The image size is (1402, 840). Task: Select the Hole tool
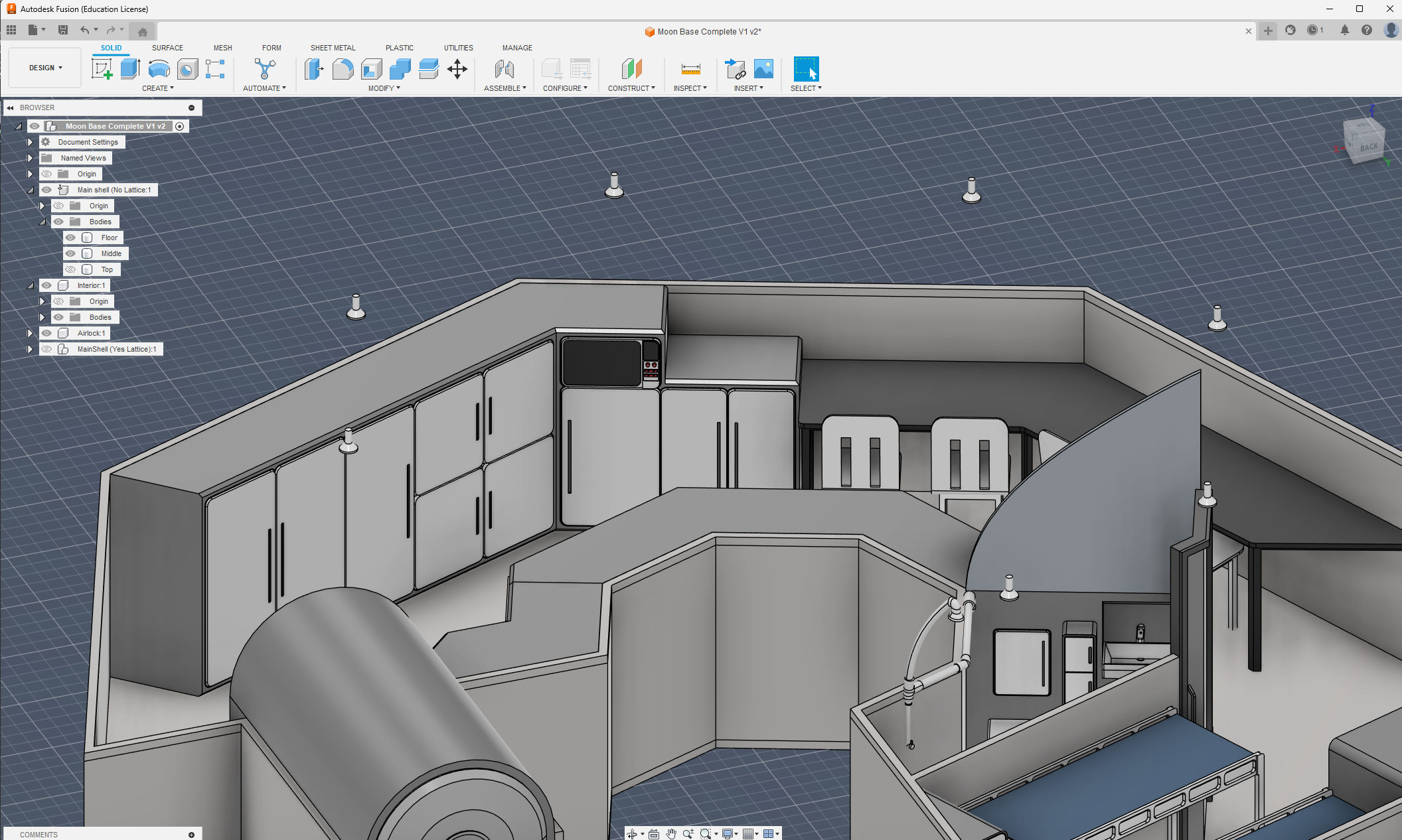coord(187,69)
